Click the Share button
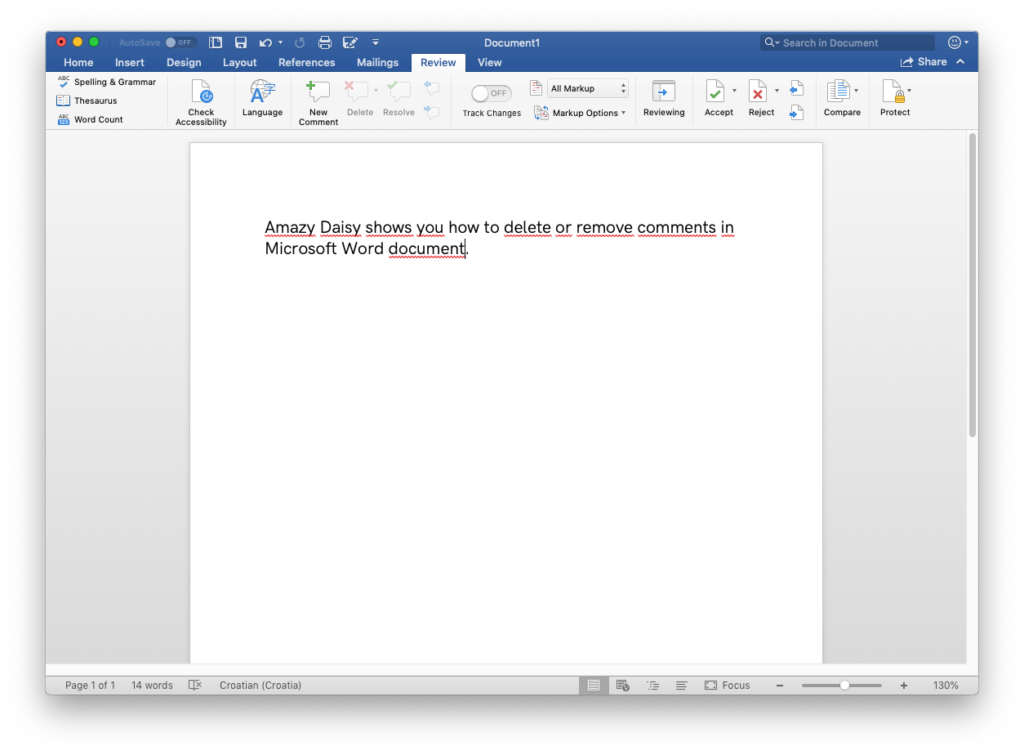Viewport: 1024px width, 755px height. [x=924, y=62]
